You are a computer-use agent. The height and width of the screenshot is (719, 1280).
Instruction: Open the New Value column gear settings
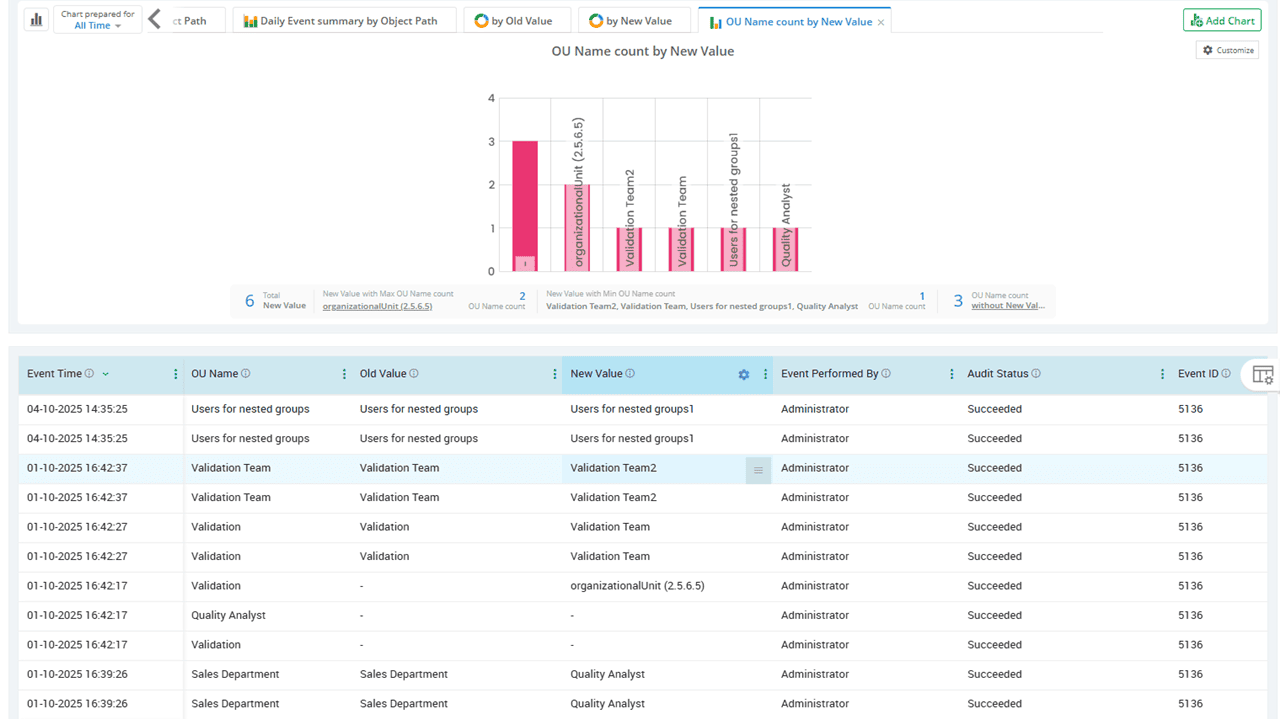pos(743,375)
